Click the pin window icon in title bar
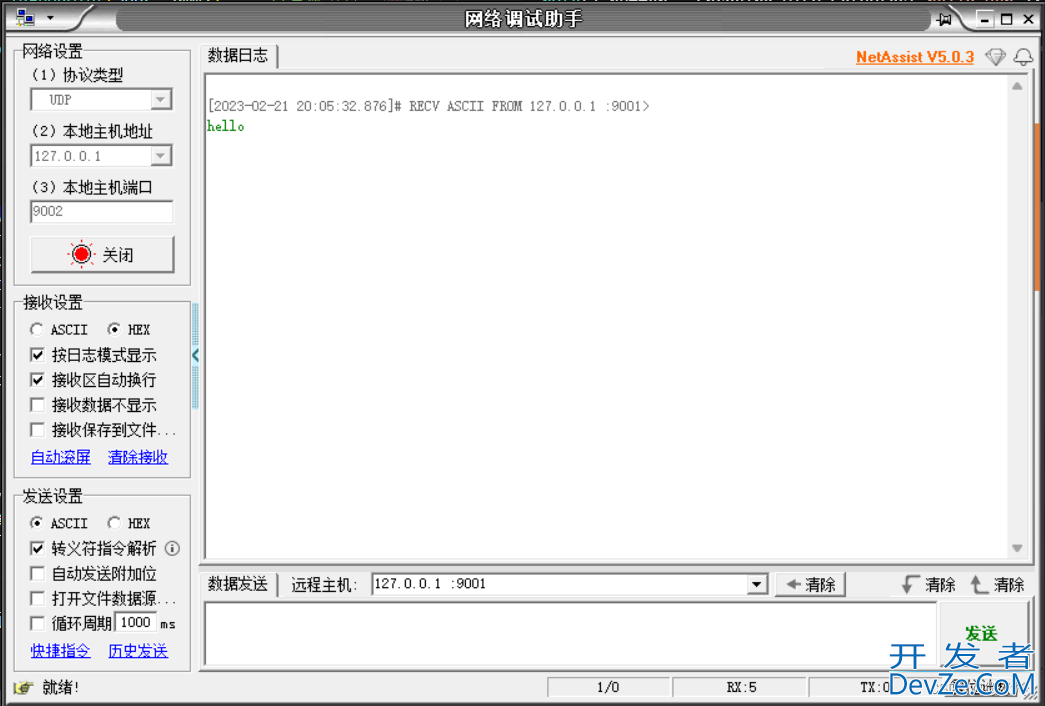Screen dimensions: 1045x706 (944, 19)
